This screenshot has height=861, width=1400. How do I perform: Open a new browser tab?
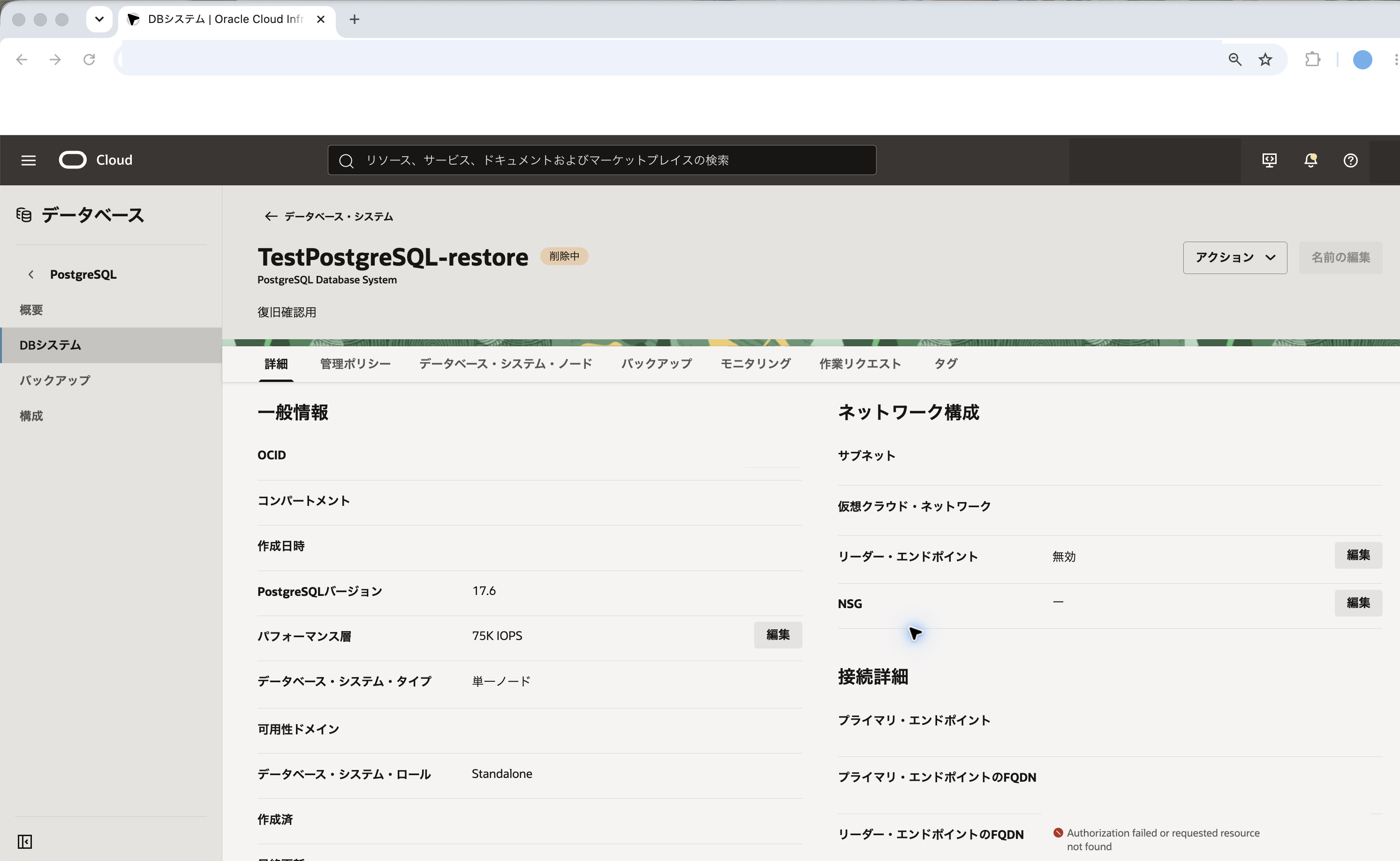pyautogui.click(x=355, y=19)
